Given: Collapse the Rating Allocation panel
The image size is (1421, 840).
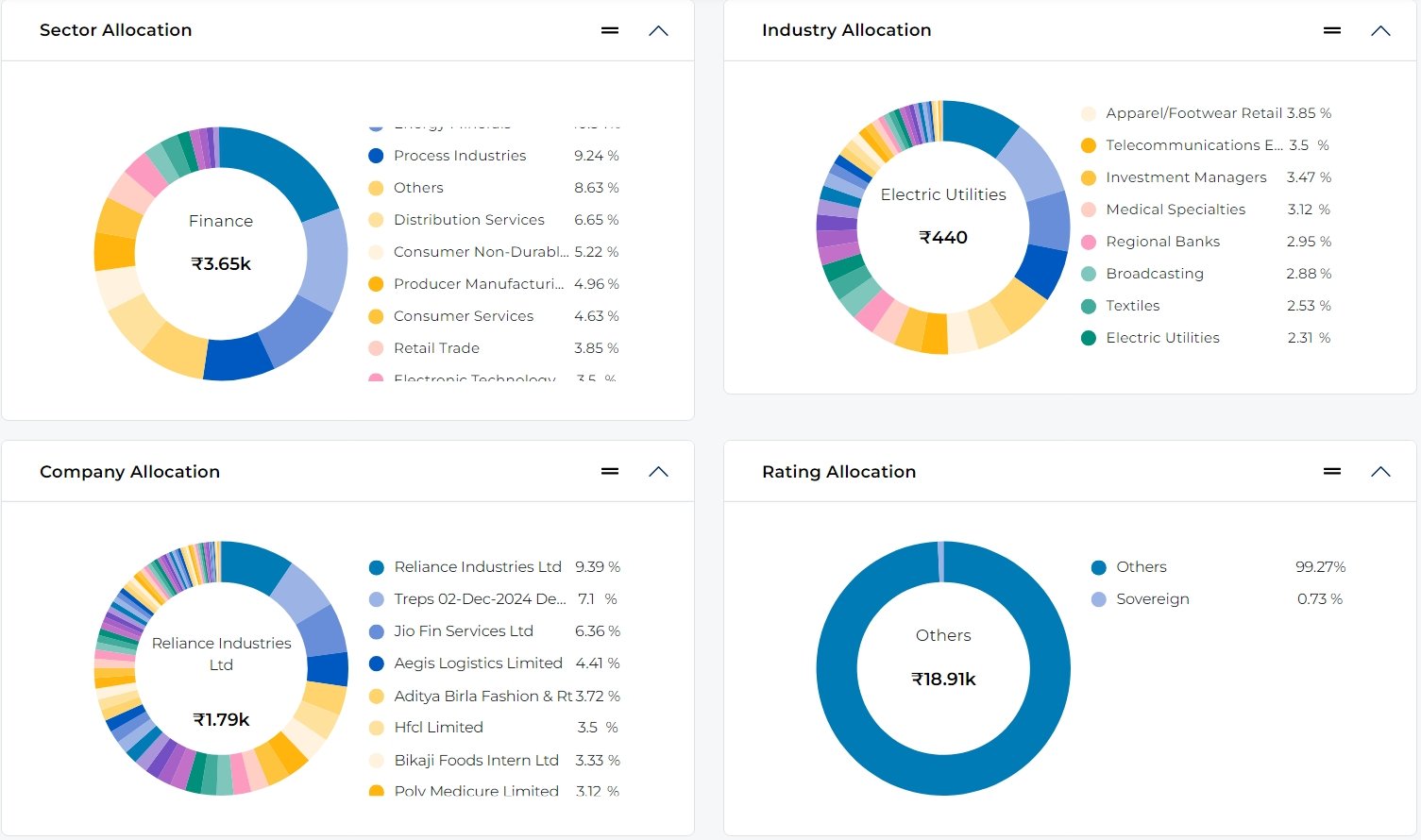Looking at the screenshot, I should [x=1380, y=471].
